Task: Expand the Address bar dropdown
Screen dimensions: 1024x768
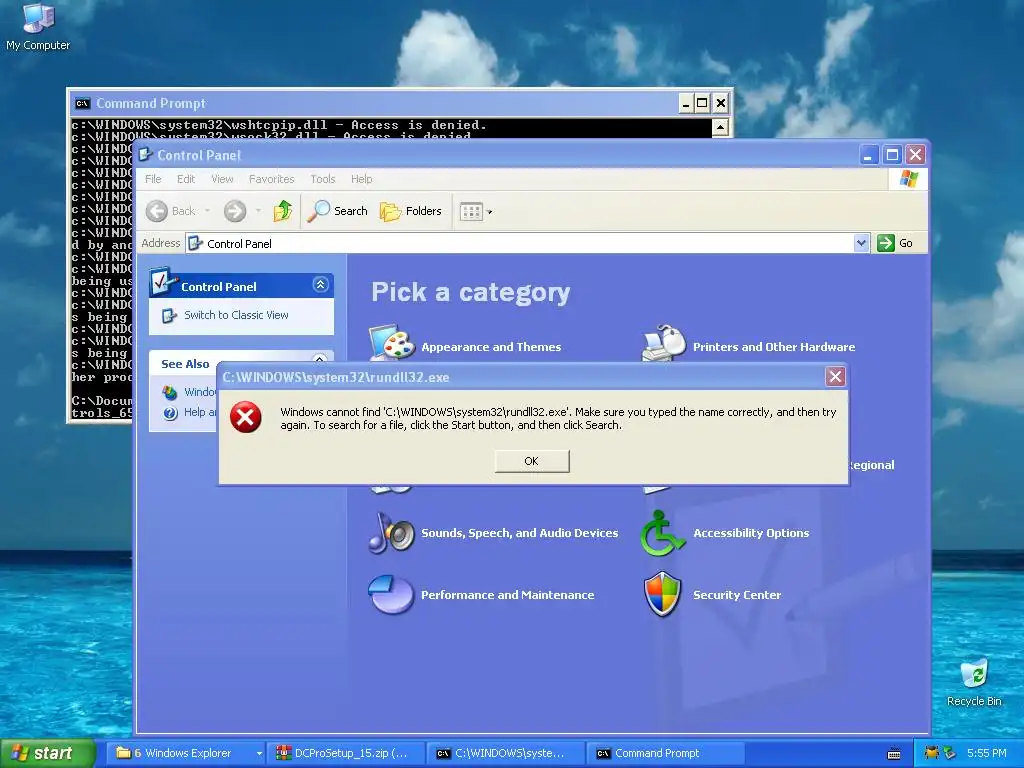Action: point(861,243)
